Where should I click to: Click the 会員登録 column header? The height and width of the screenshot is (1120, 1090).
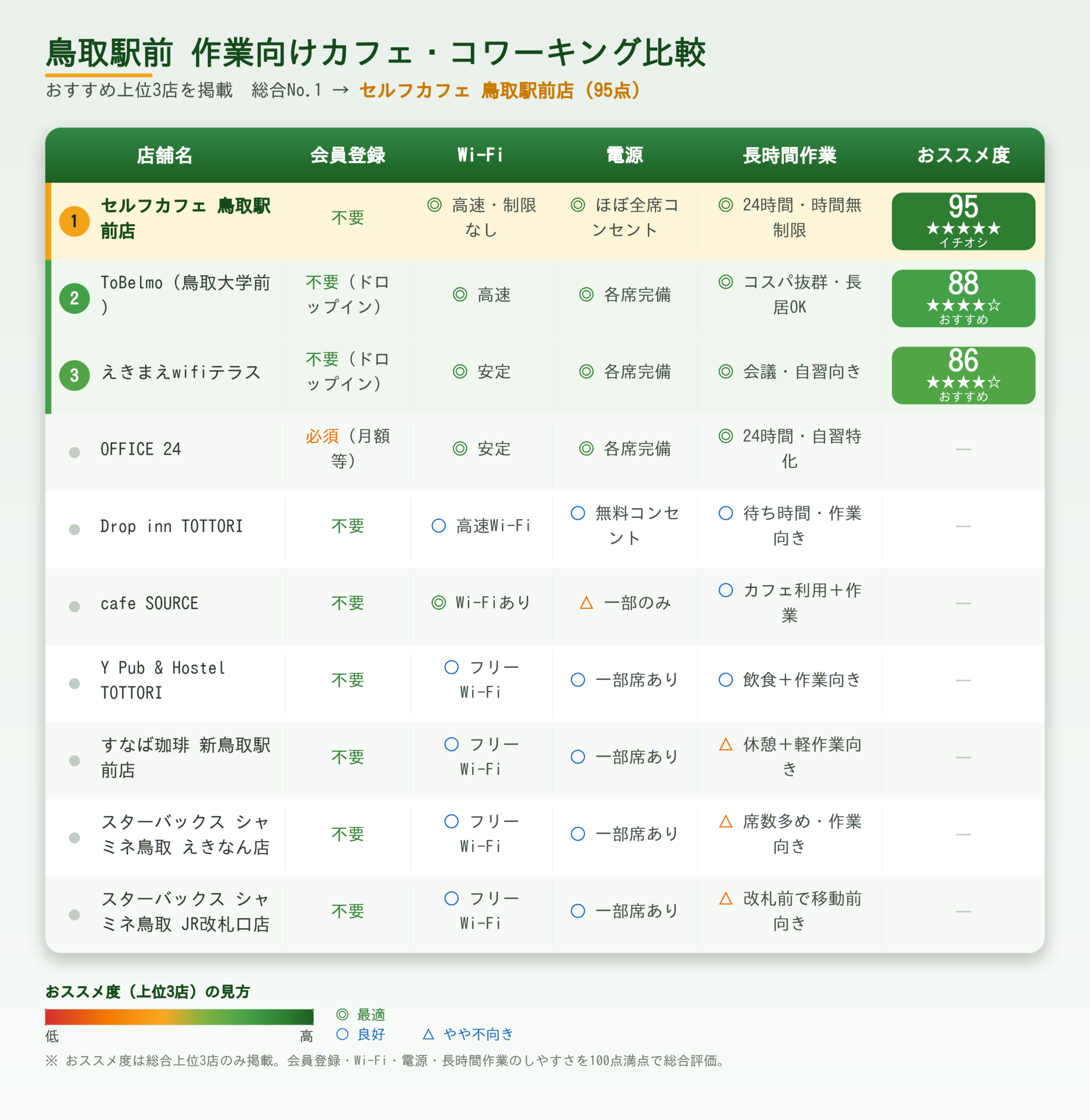click(348, 155)
